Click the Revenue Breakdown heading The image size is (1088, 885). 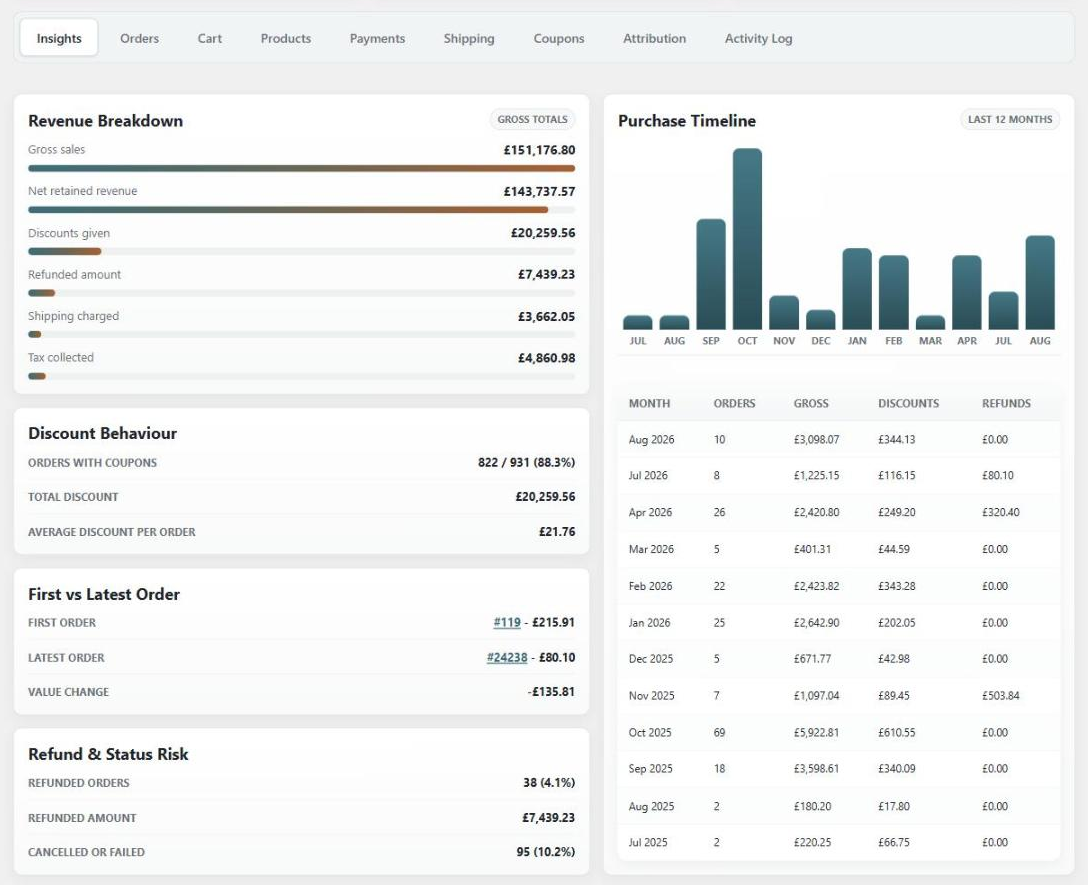click(x=105, y=121)
